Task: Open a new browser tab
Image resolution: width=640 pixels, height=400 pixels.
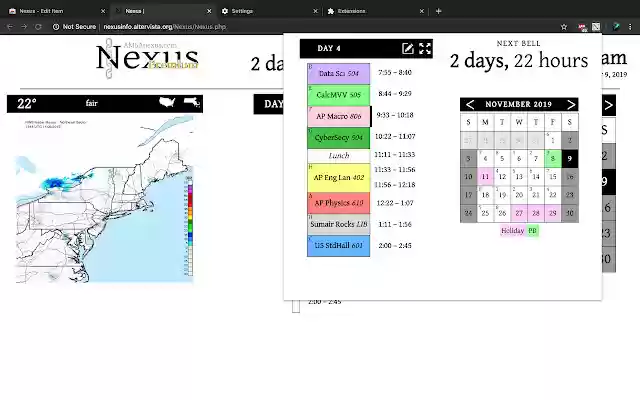Action: tap(438, 11)
